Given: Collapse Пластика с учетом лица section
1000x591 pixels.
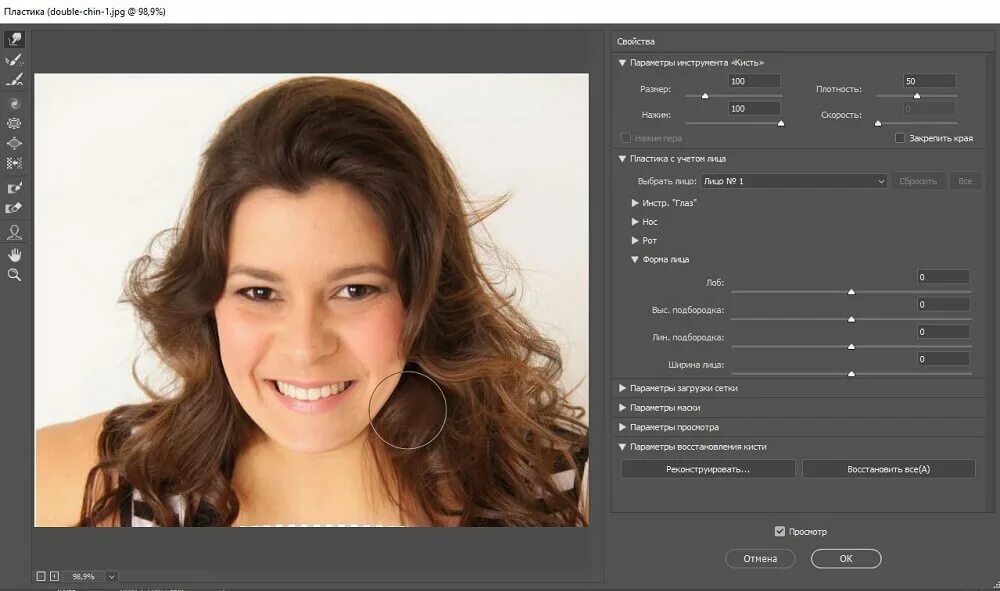Looking at the screenshot, I should (622, 159).
